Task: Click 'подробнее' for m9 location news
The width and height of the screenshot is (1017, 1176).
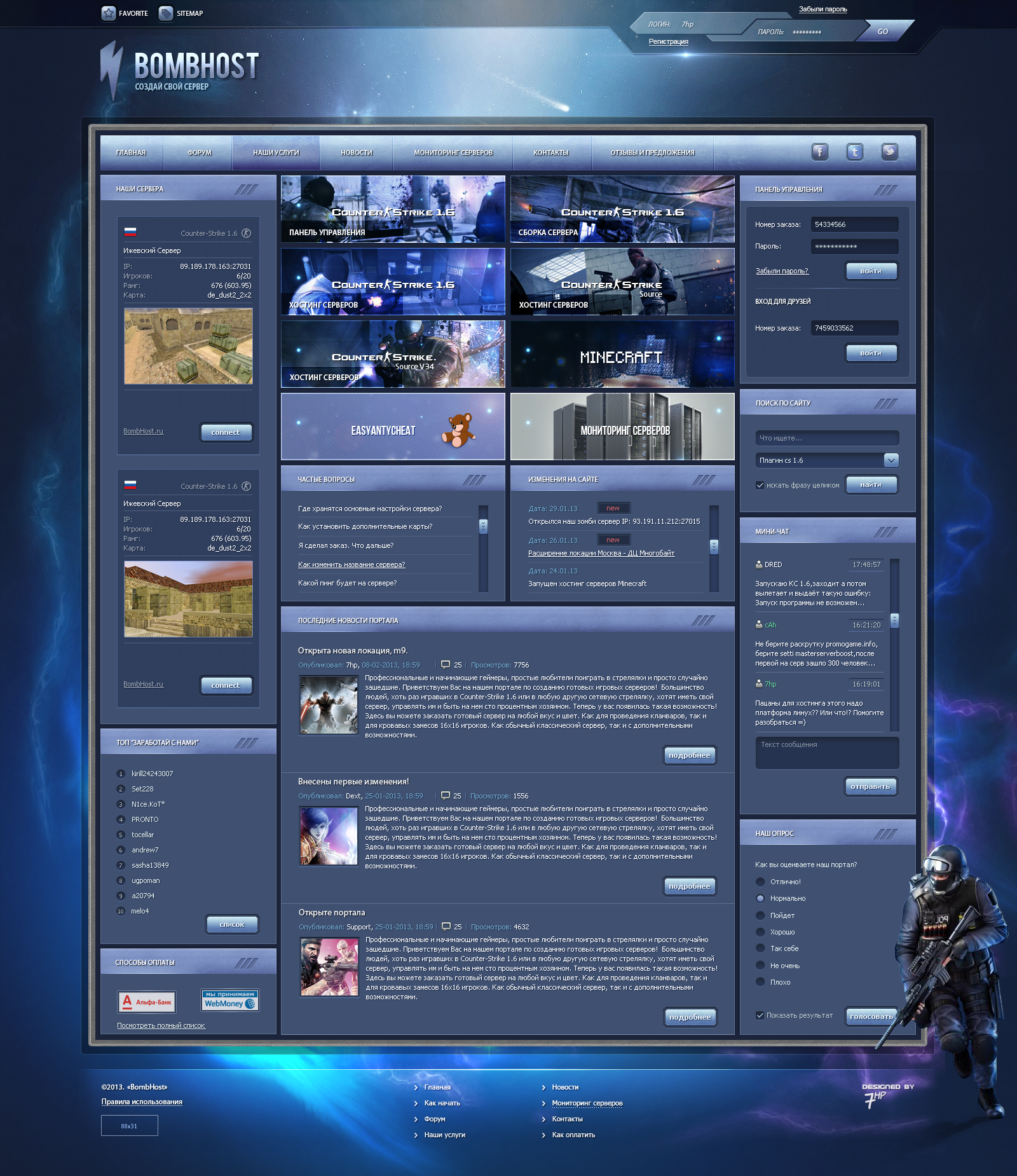Action: [x=690, y=755]
